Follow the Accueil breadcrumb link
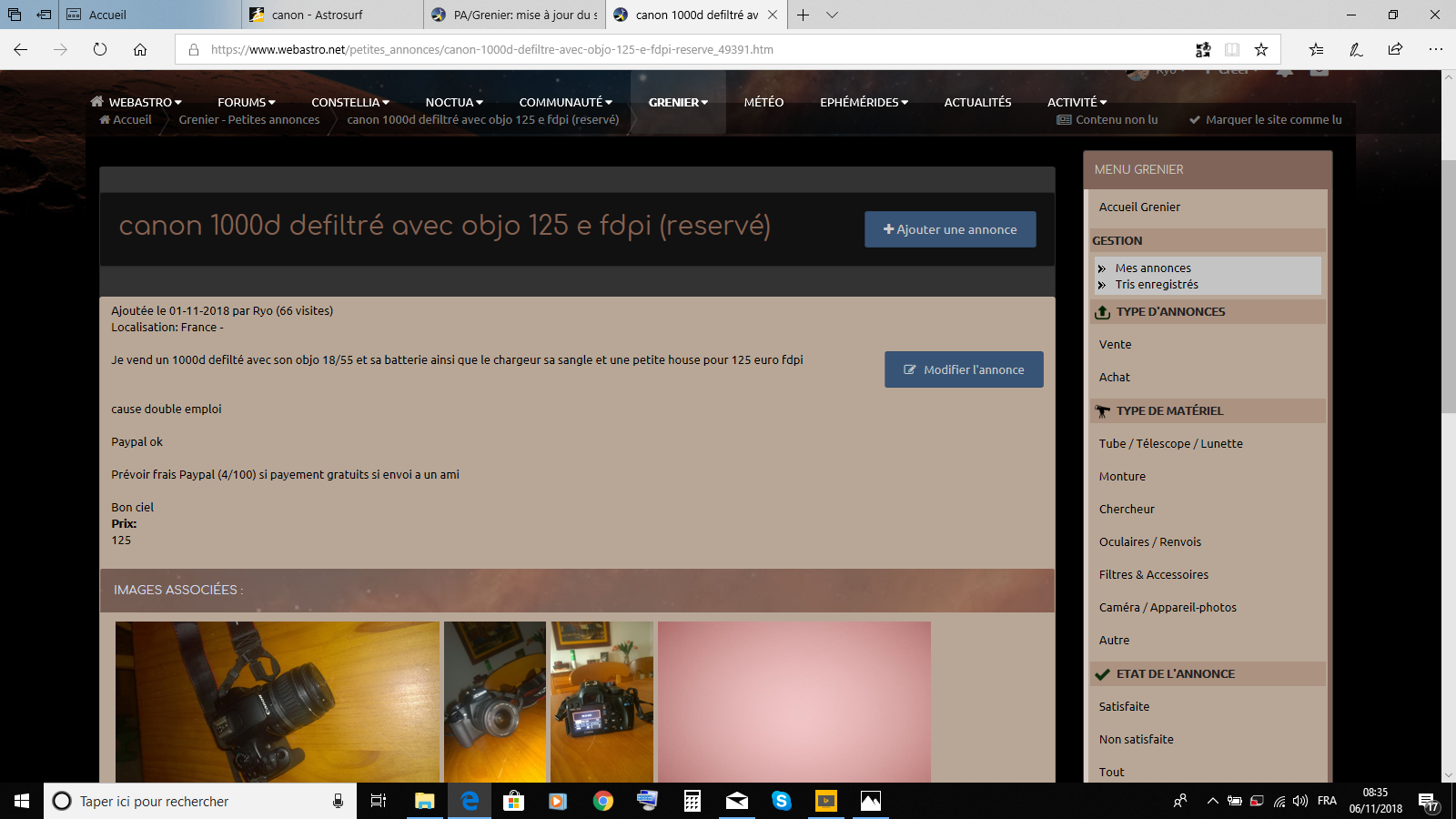 coord(126,119)
